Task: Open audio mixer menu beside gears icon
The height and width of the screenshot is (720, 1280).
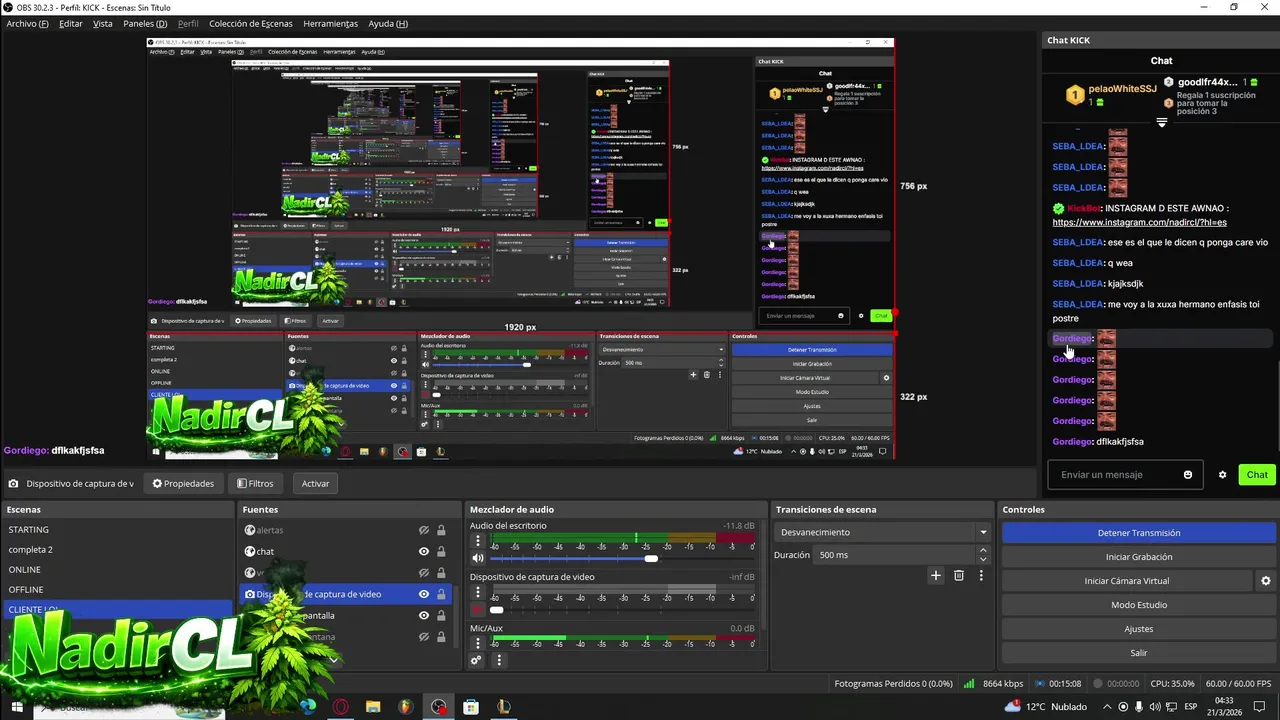Action: (x=499, y=660)
